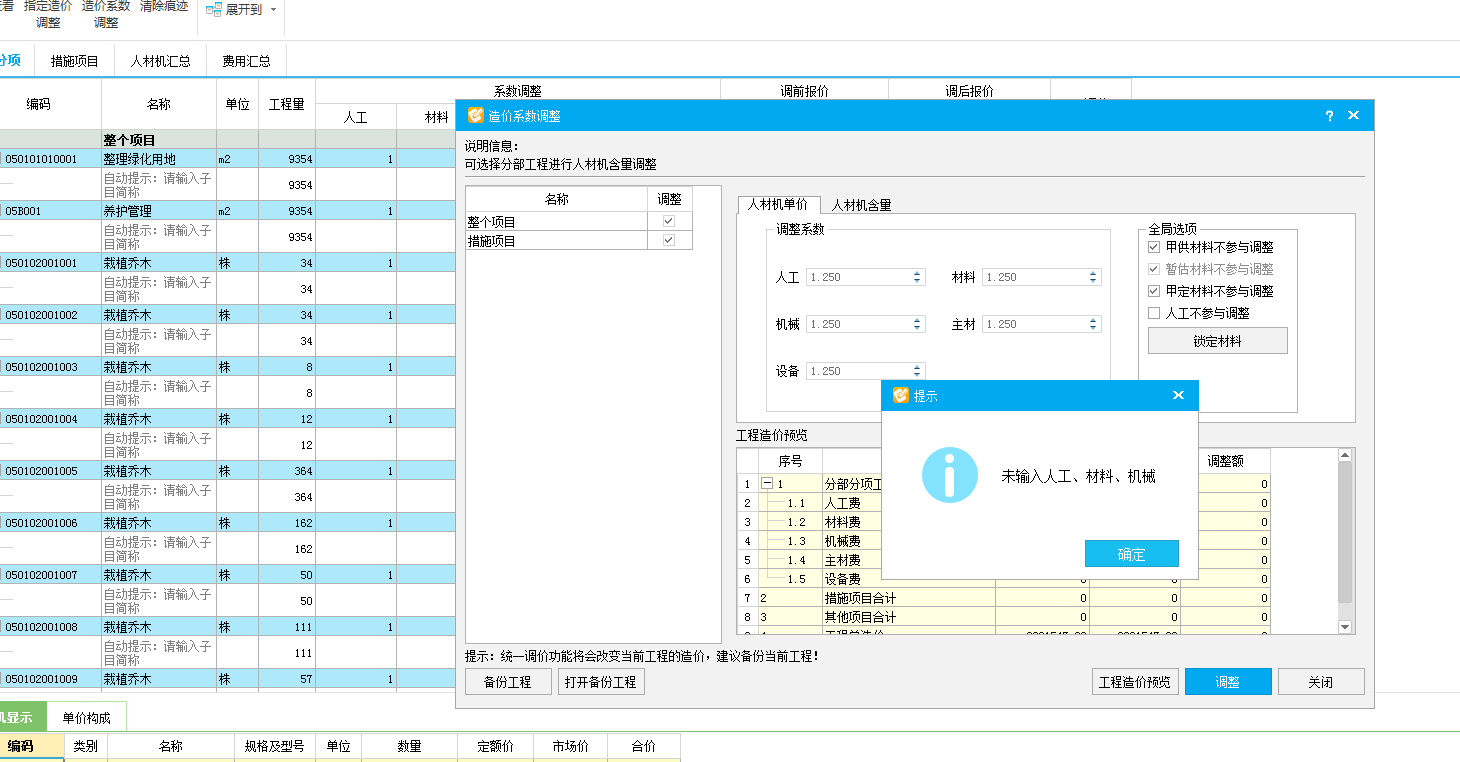The height and width of the screenshot is (762, 1460).
Task: Open the 费用汇总 tab
Action: coord(246,61)
